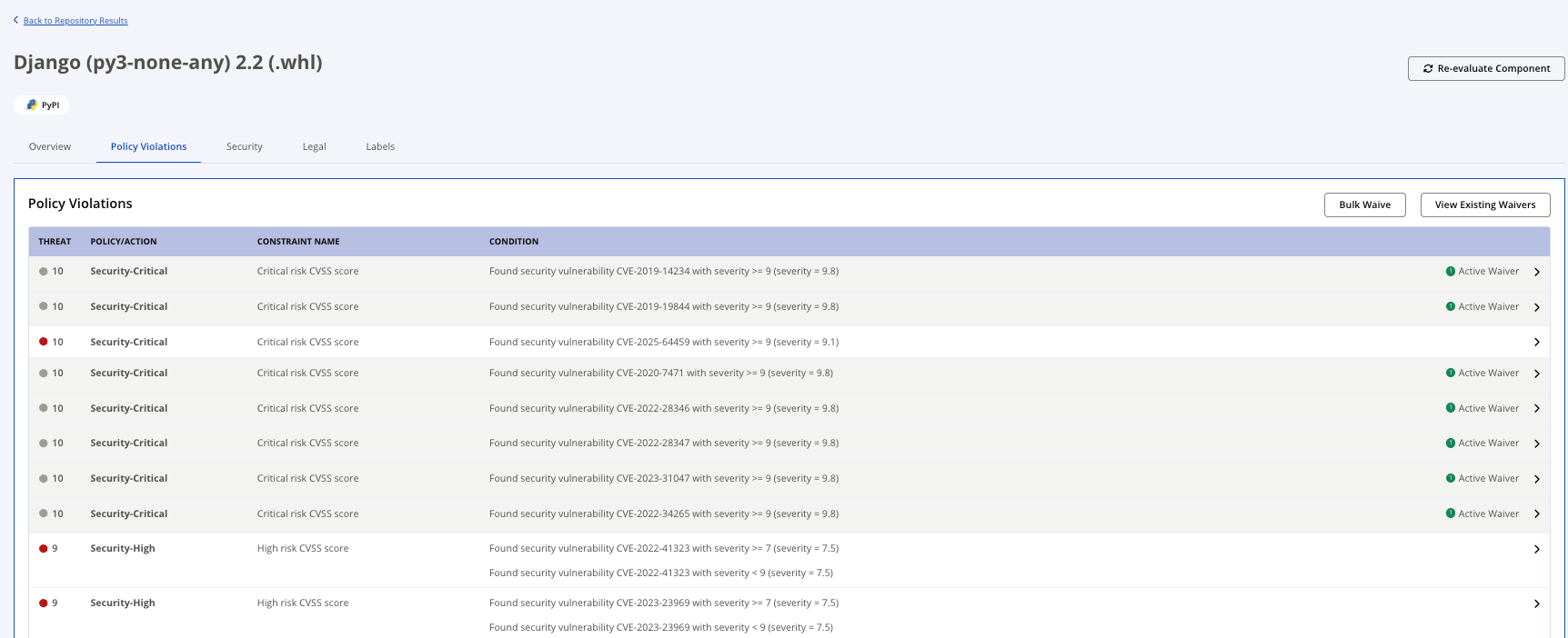The image size is (1568, 638).
Task: Click green Active Waiver icon for CVE-2022-34265
Action: click(x=1451, y=513)
